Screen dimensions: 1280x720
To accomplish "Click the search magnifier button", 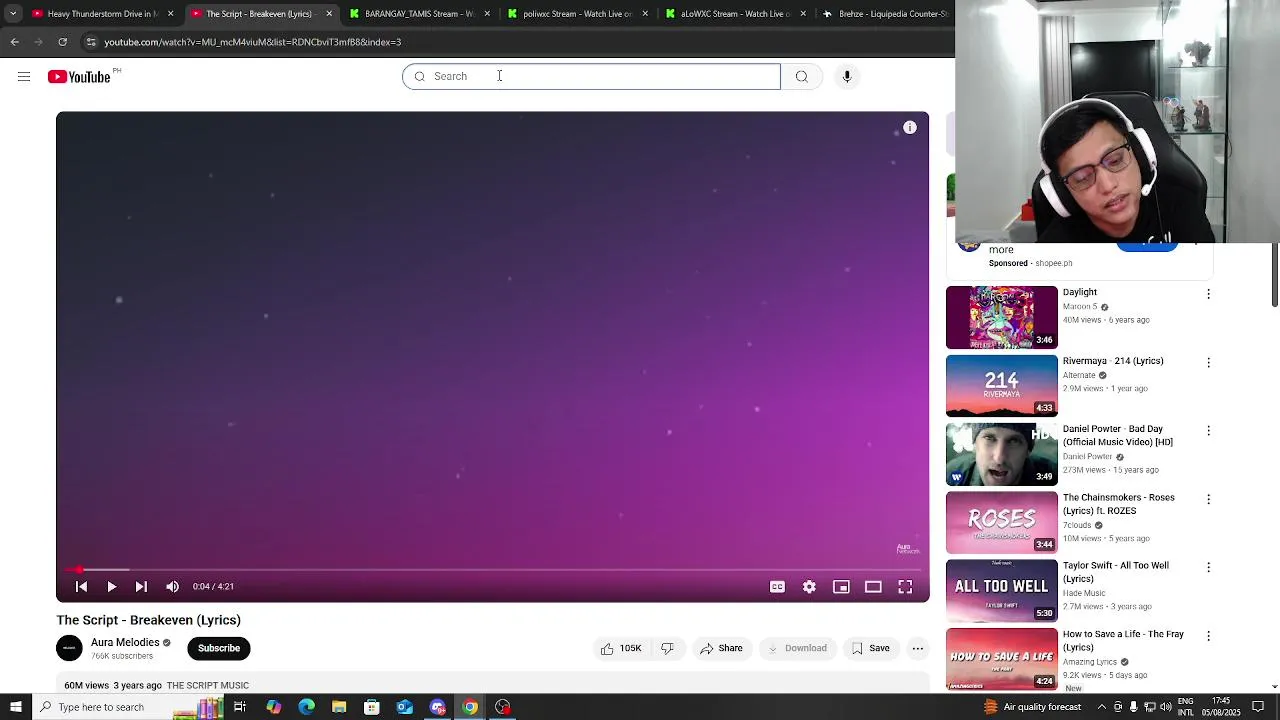I will click(x=802, y=77).
